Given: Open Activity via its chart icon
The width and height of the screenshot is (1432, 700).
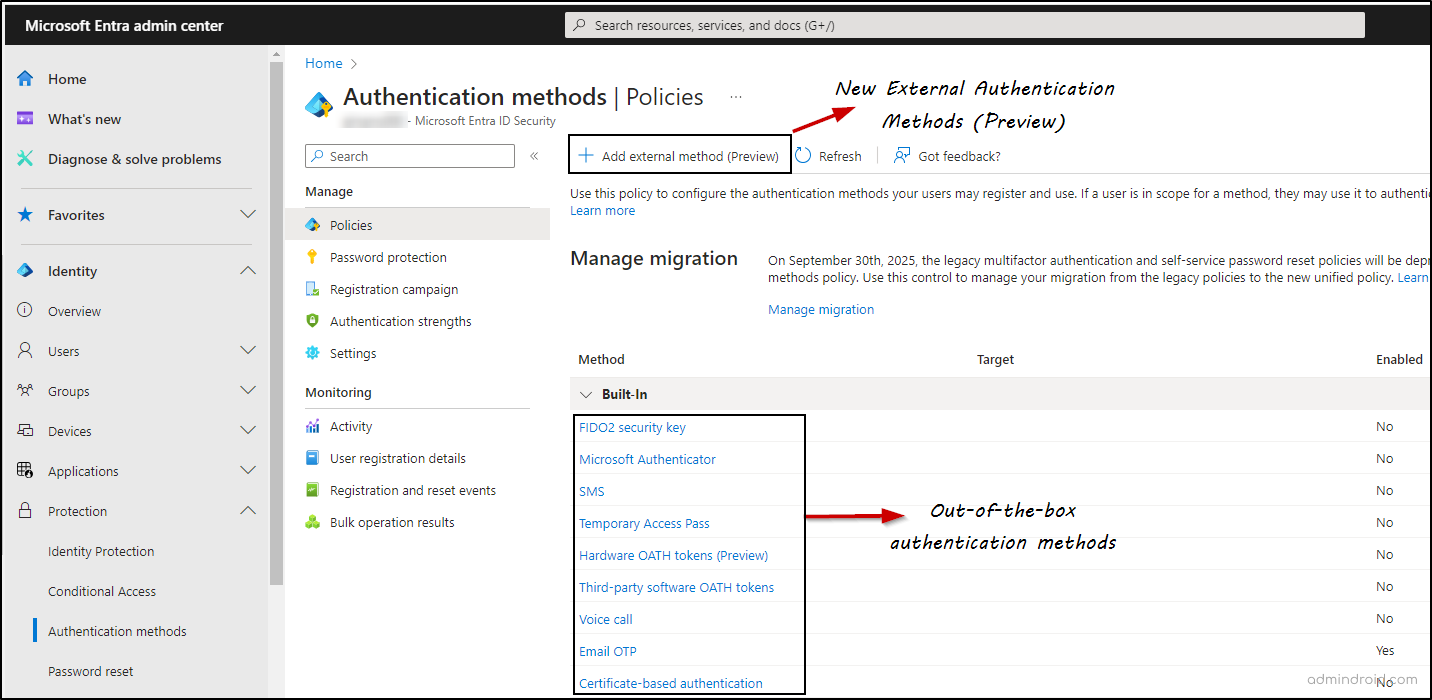Looking at the screenshot, I should (315, 425).
